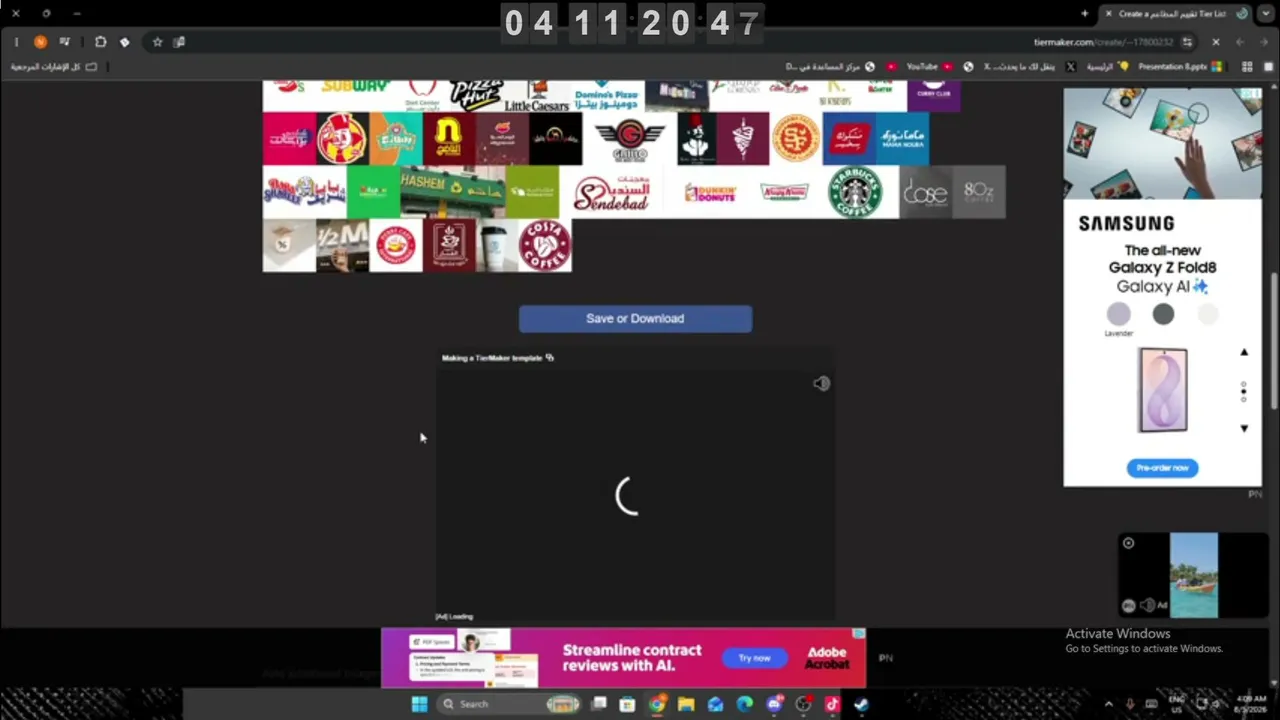Open a new browser tab
The height and width of the screenshot is (720, 1280).
(x=1085, y=14)
